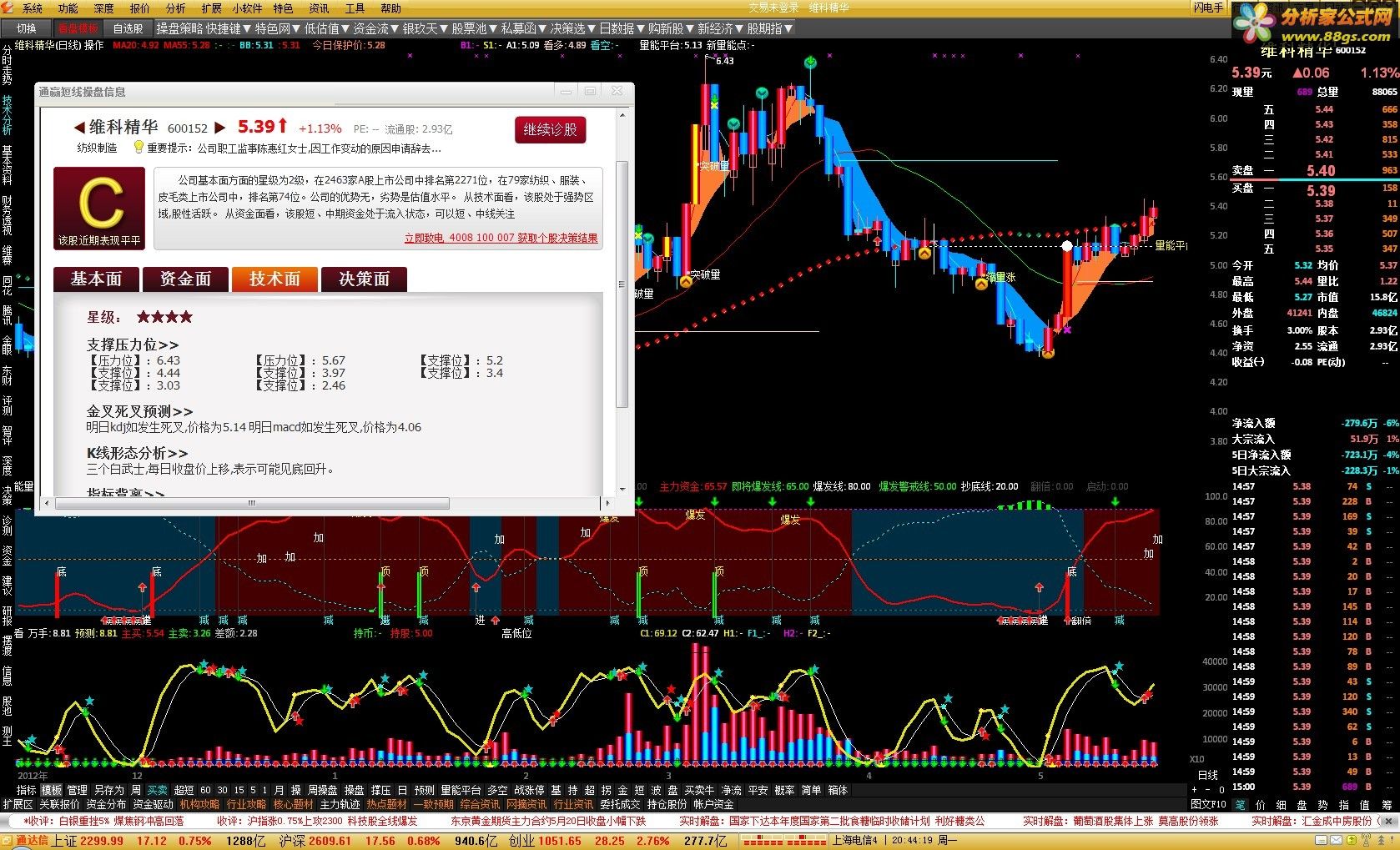
Task: Click the C rating badge in dialog
Action: [x=100, y=208]
